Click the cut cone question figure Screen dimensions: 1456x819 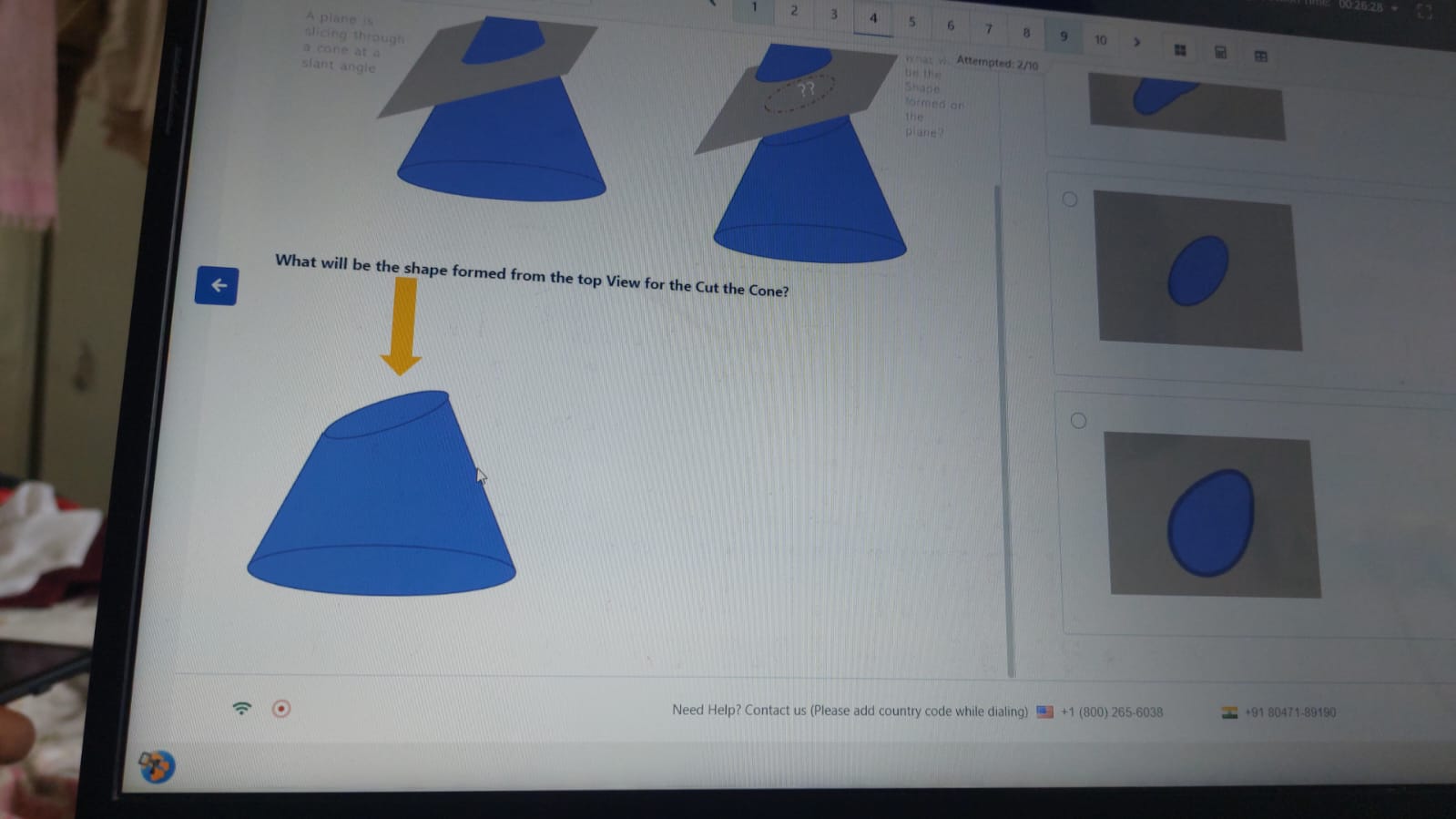(x=382, y=493)
